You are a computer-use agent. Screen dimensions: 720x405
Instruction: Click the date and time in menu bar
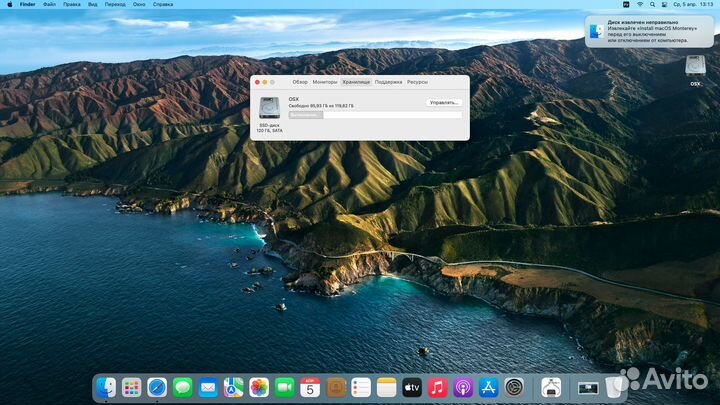(693, 4)
